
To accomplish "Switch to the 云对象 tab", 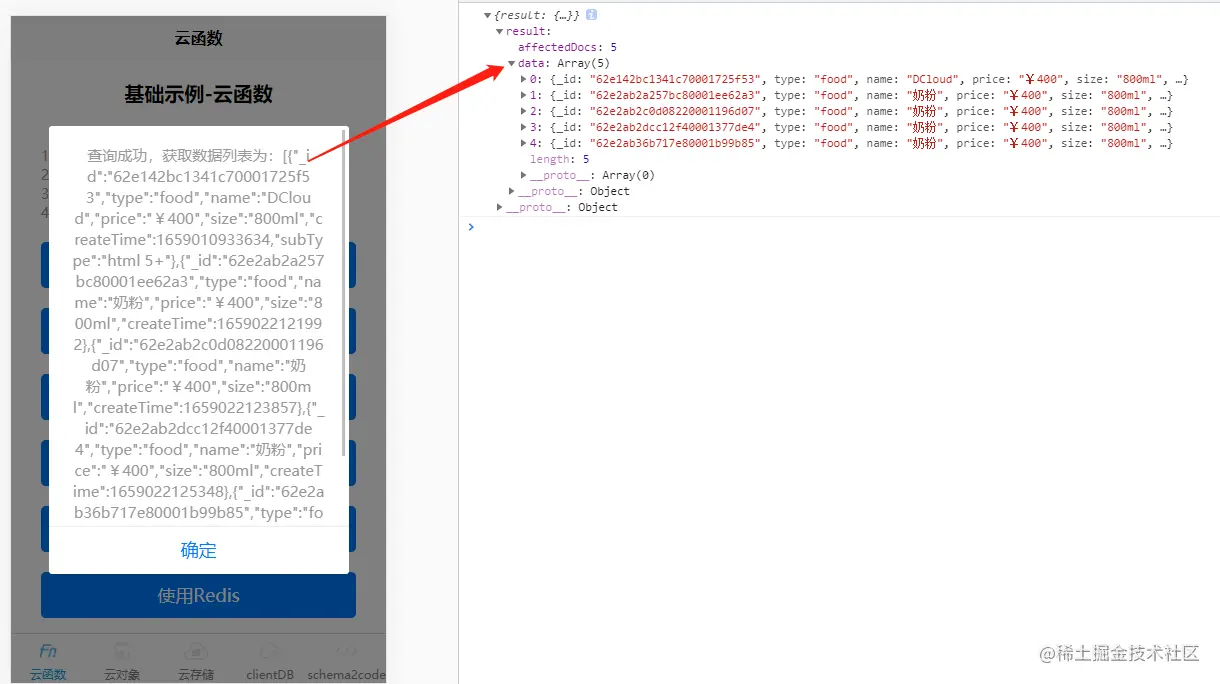I will pyautogui.click(x=122, y=662).
